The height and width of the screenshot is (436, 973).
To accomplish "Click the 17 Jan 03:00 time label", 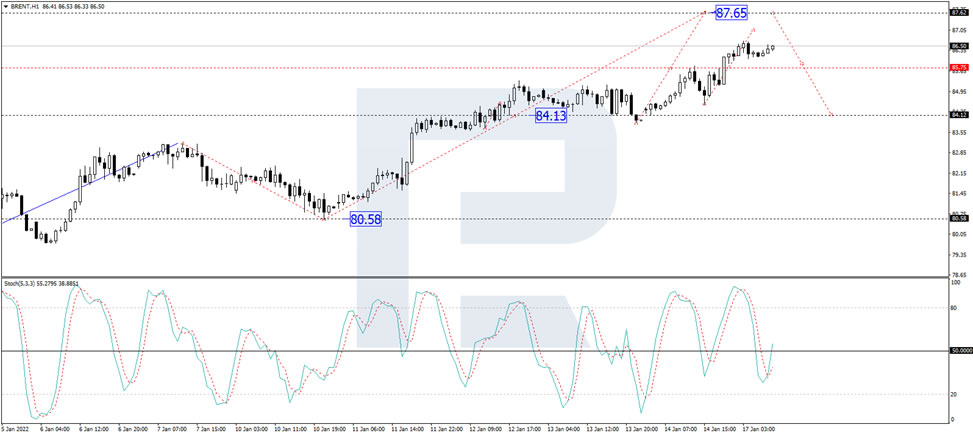I will coord(760,428).
